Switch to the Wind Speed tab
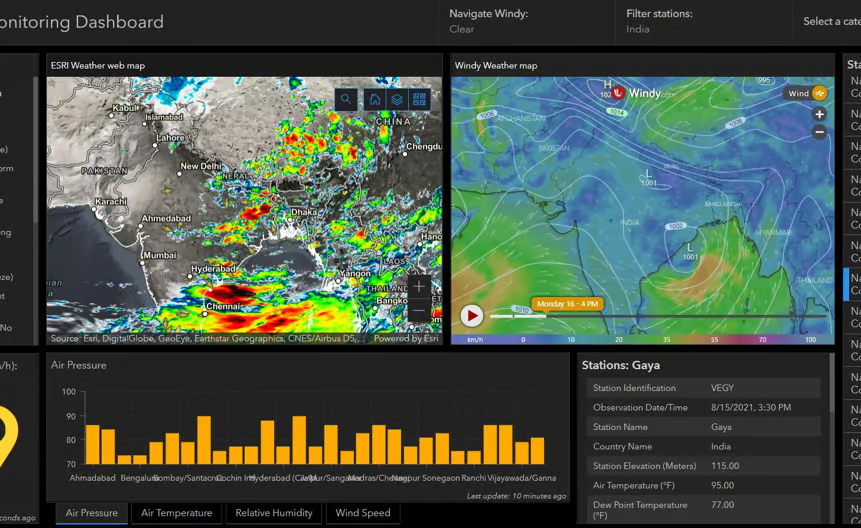 (x=363, y=513)
